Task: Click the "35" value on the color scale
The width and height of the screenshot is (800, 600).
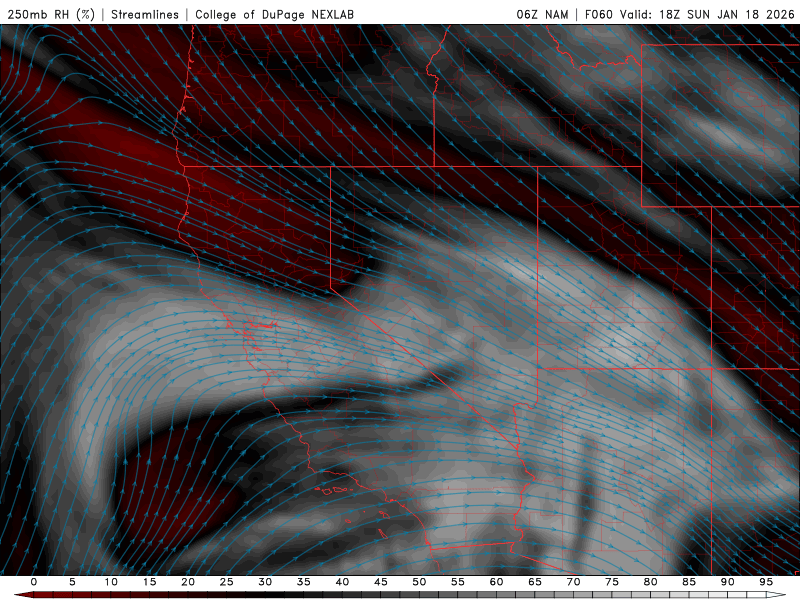Action: click(304, 582)
